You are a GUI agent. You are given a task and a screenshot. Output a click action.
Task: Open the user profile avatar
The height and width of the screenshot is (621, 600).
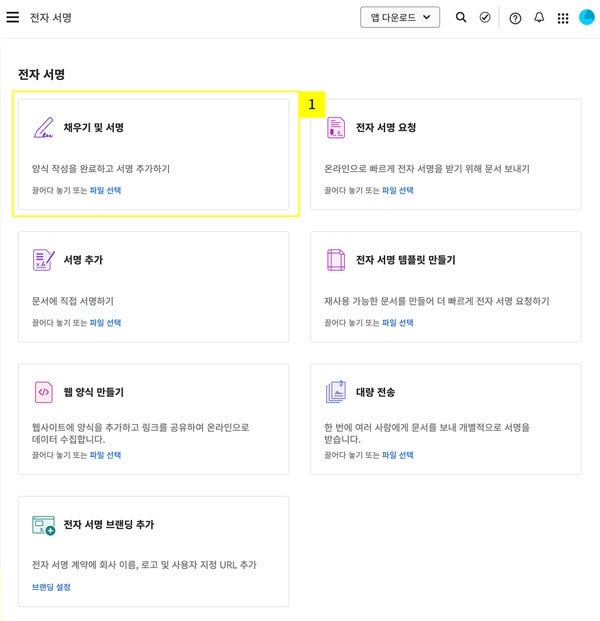pos(587,17)
